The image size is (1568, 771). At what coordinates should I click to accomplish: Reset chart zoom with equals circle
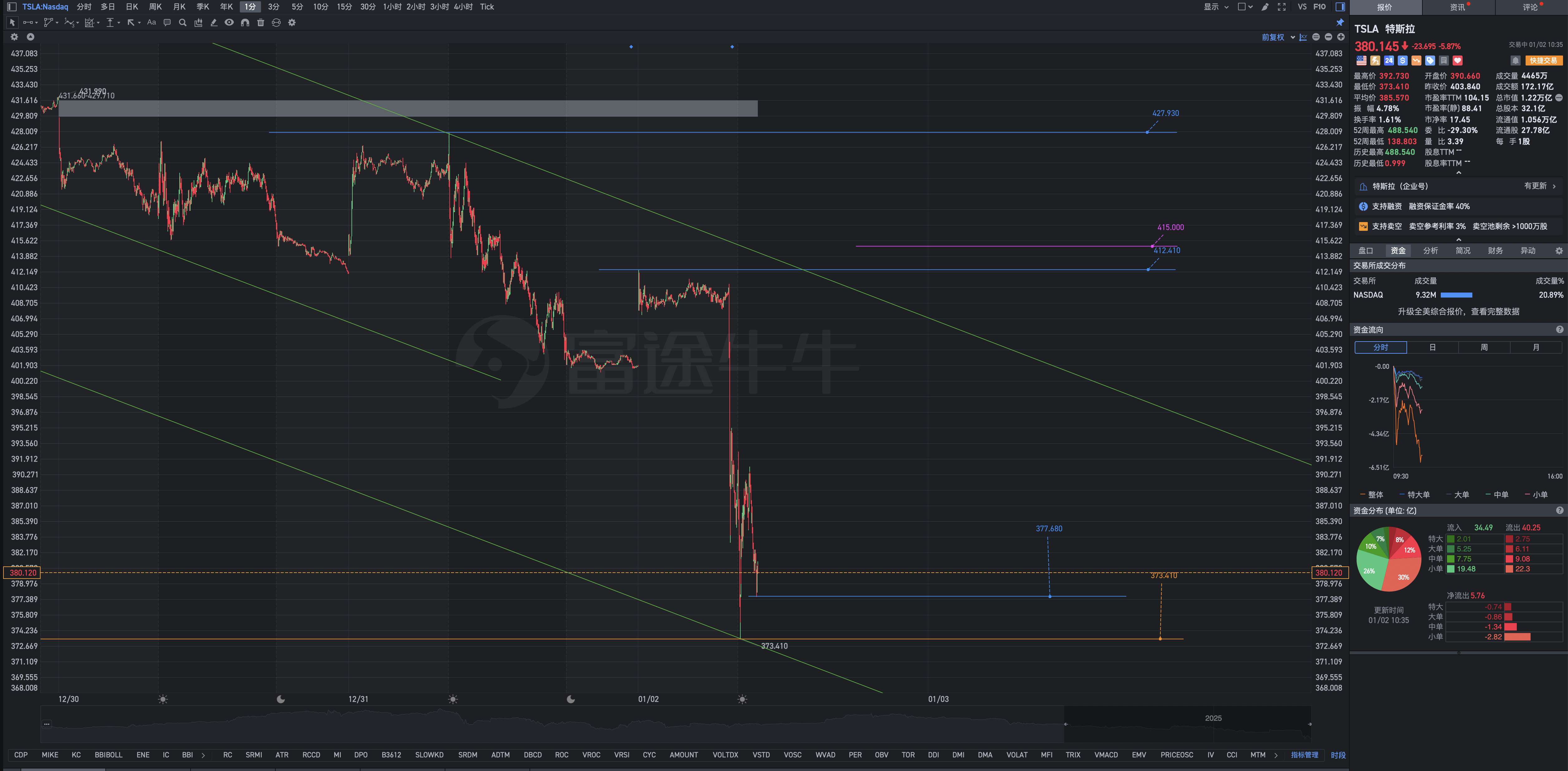tap(1316, 37)
